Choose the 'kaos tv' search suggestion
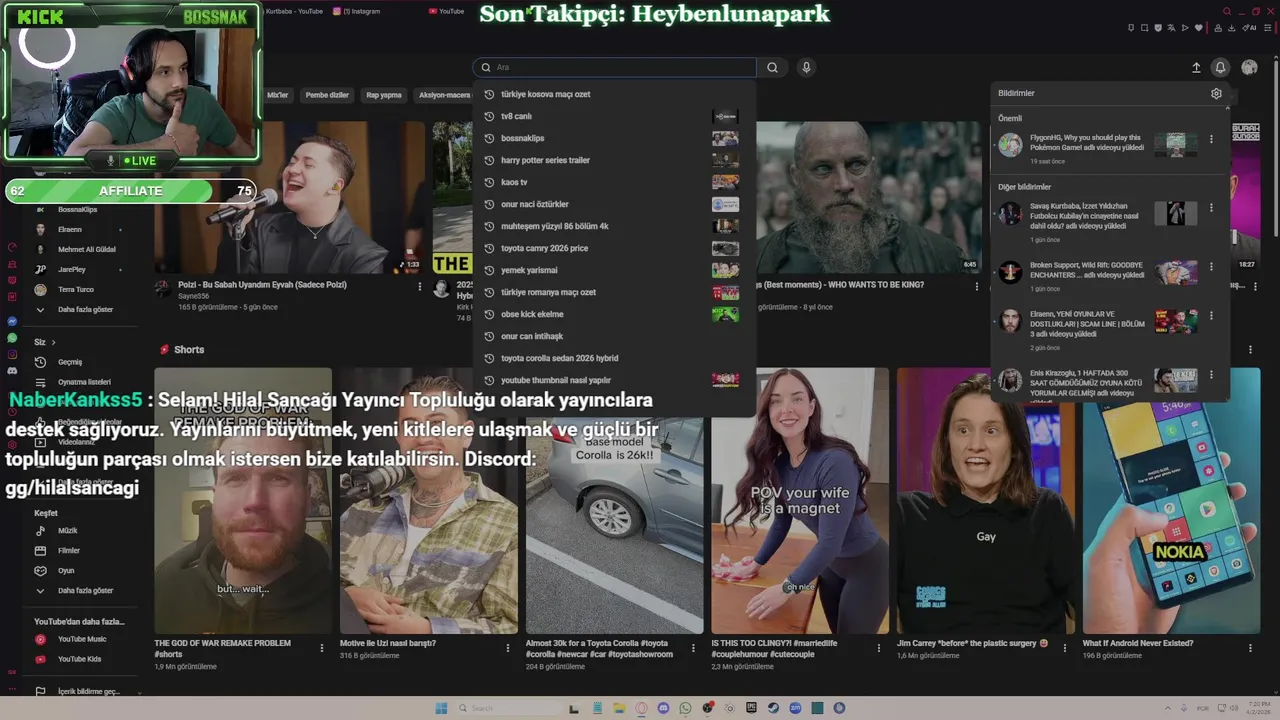This screenshot has width=1280, height=720. click(x=614, y=182)
